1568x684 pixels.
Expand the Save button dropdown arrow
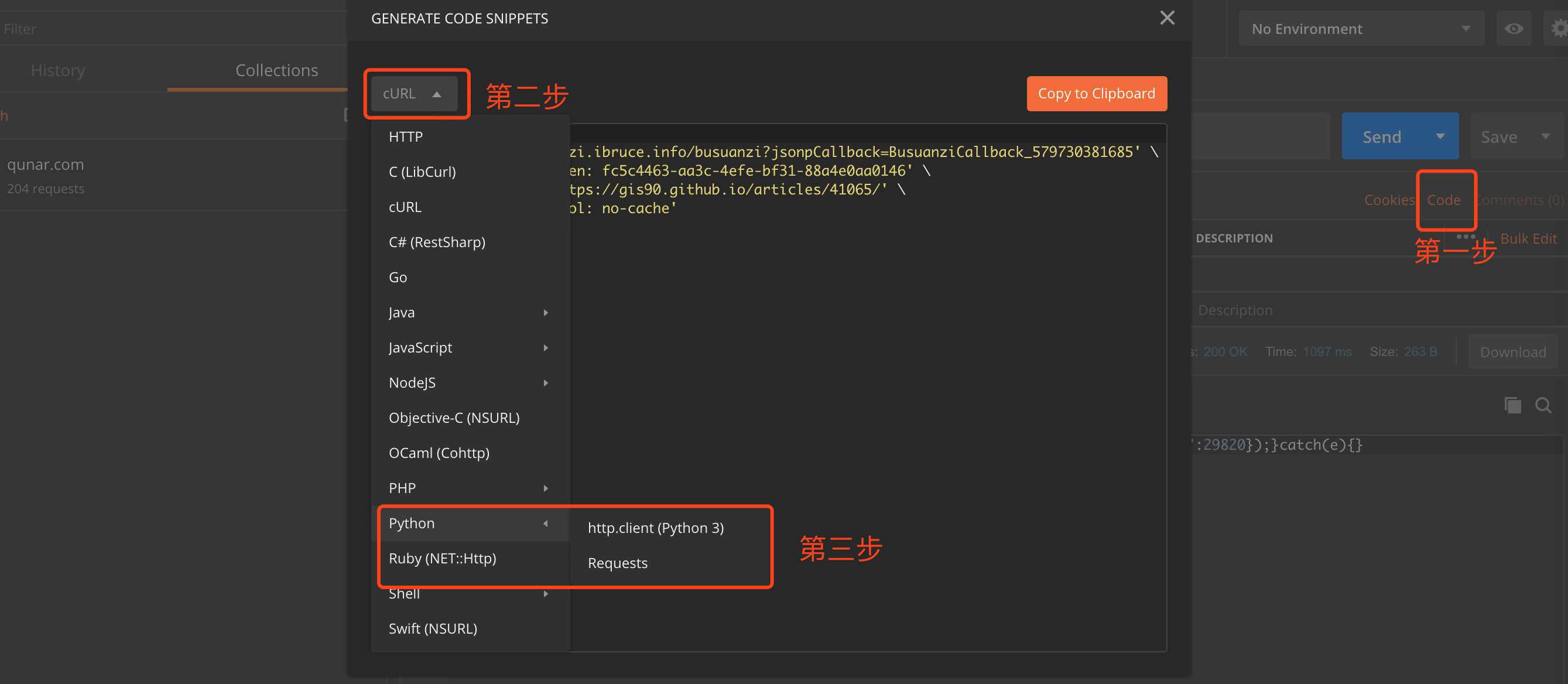[x=1545, y=136]
